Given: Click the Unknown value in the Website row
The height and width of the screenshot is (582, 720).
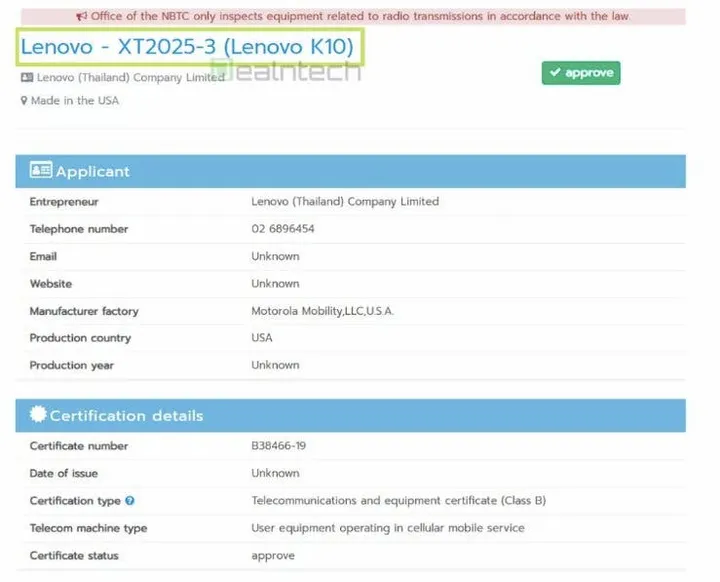Looking at the screenshot, I should point(275,284).
